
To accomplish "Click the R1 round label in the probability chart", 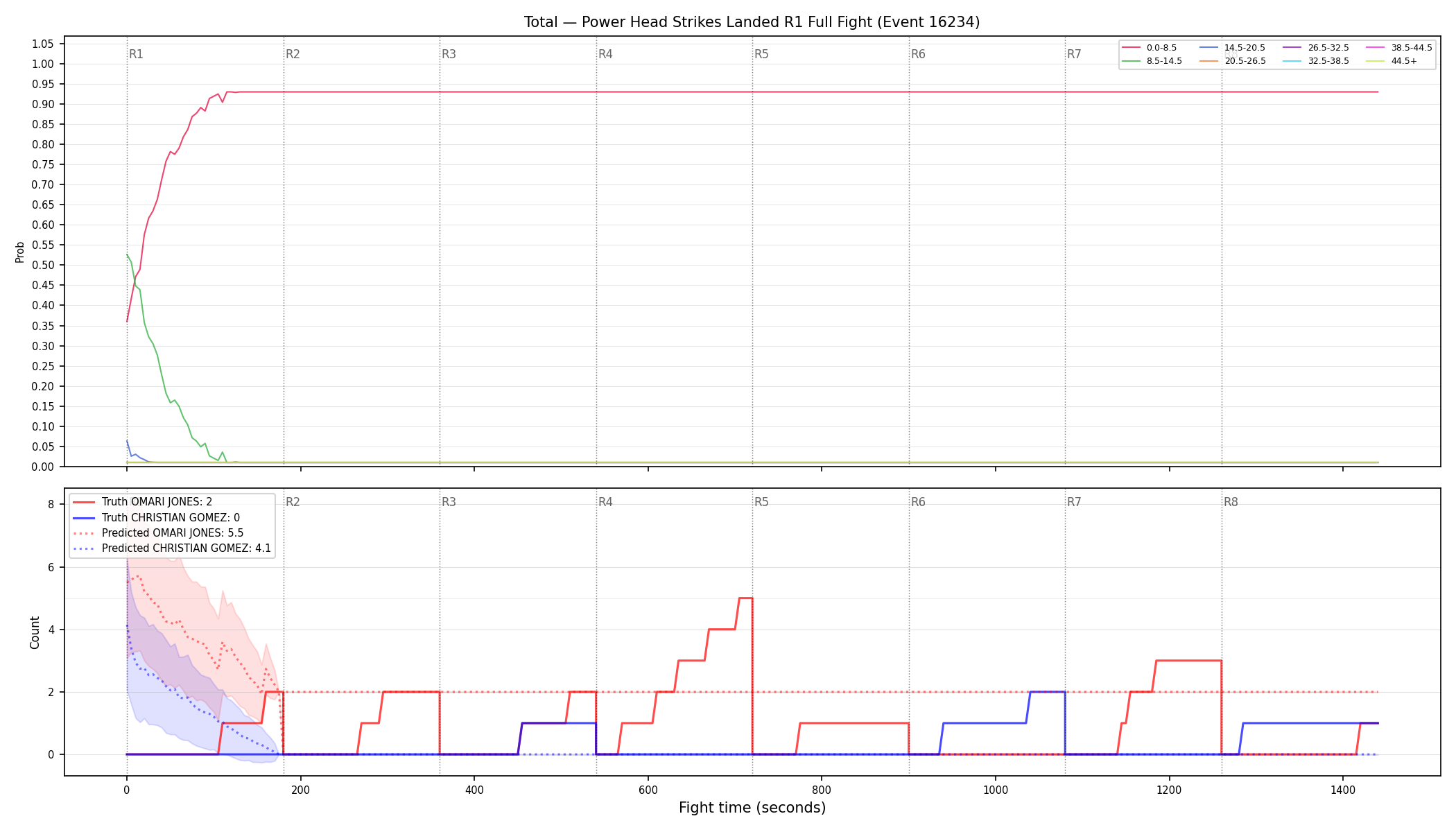I will point(136,54).
